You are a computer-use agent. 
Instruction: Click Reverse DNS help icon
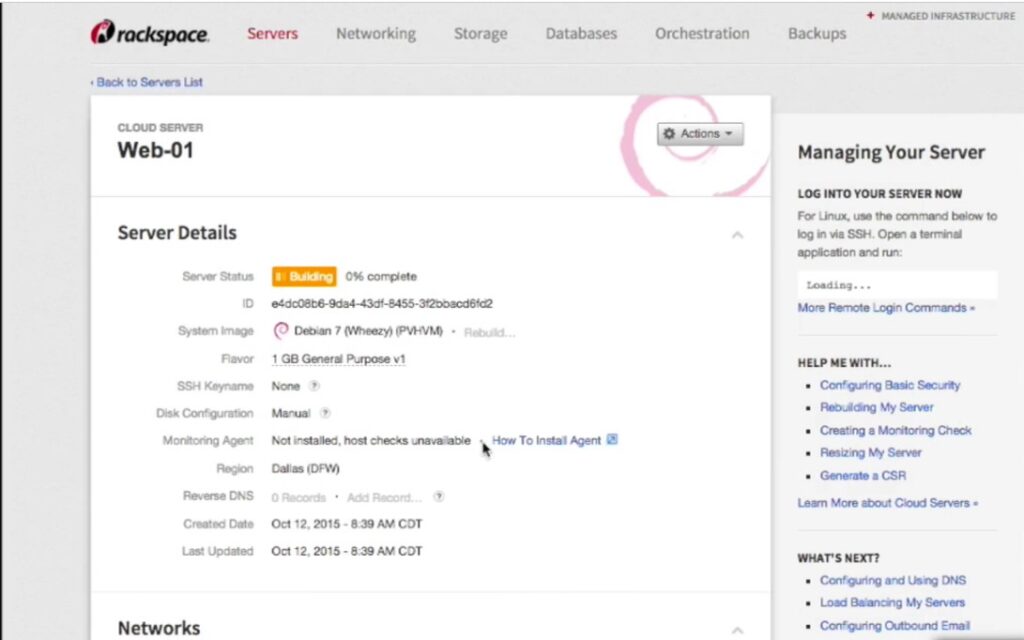coord(440,497)
